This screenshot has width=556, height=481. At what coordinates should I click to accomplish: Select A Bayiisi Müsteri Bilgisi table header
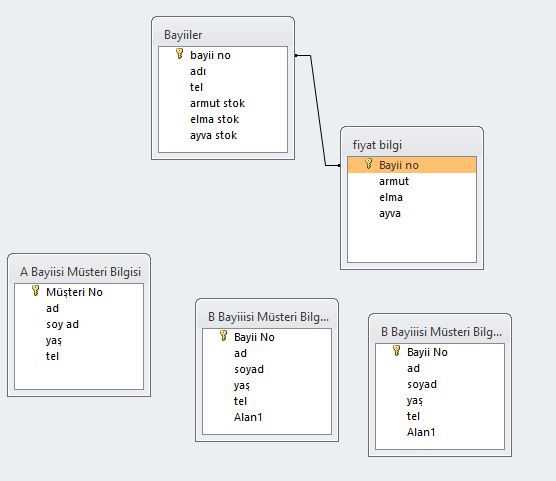pyautogui.click(x=79, y=272)
